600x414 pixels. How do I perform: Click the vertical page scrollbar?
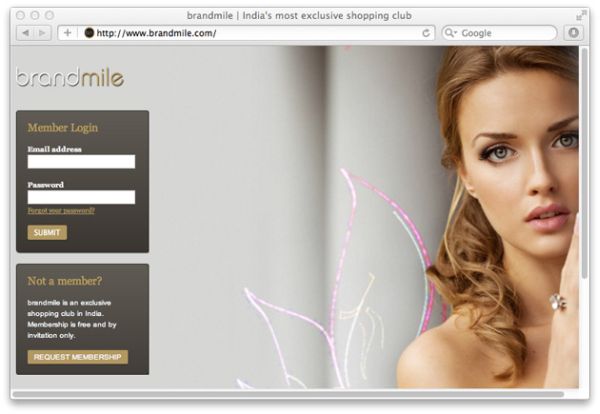point(584,164)
